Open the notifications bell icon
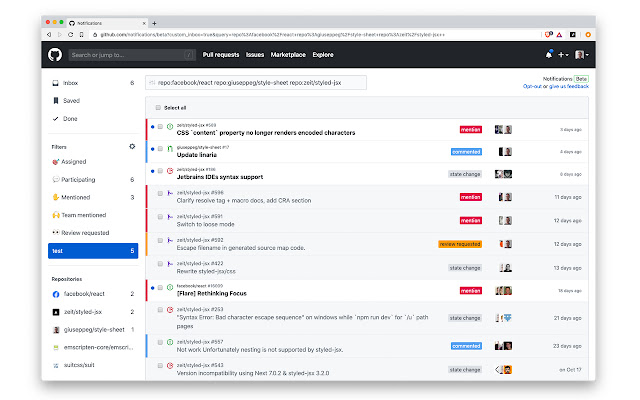 pyautogui.click(x=549, y=54)
